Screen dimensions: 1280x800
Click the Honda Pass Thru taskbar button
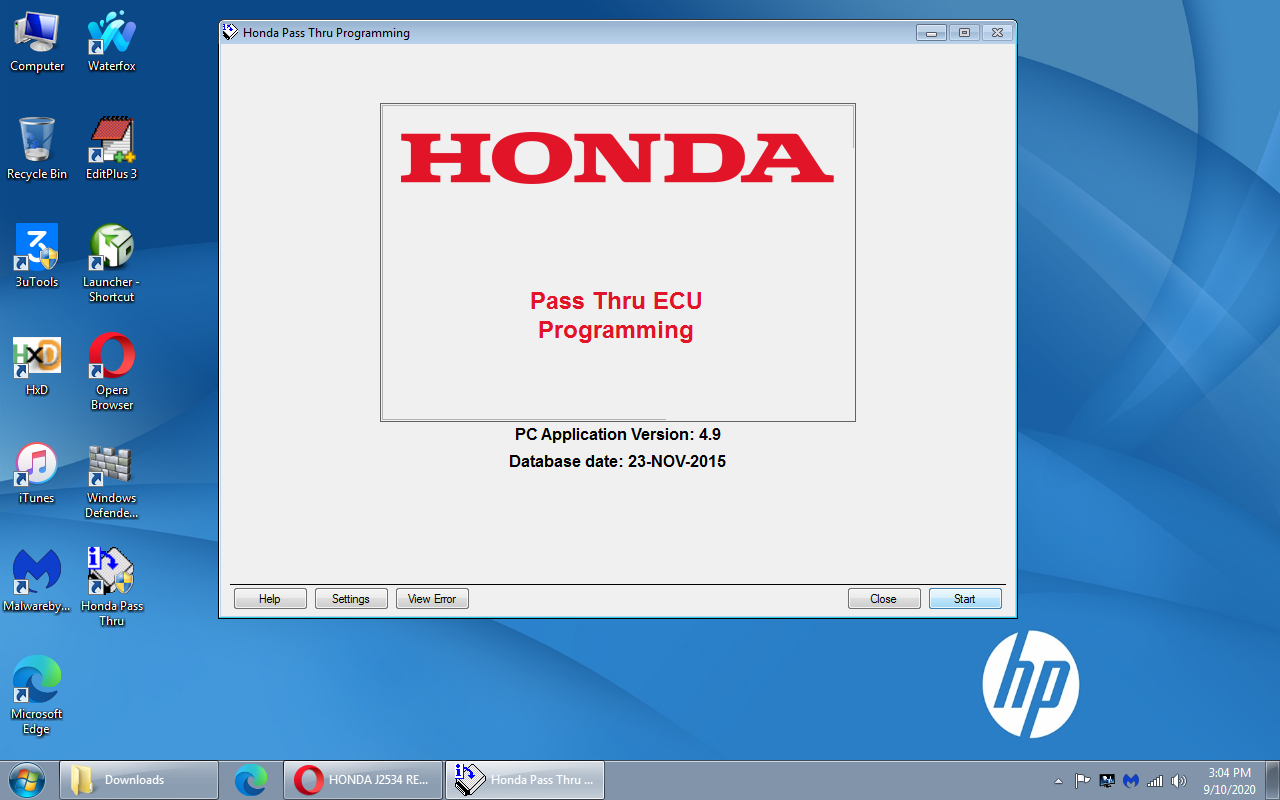524,780
